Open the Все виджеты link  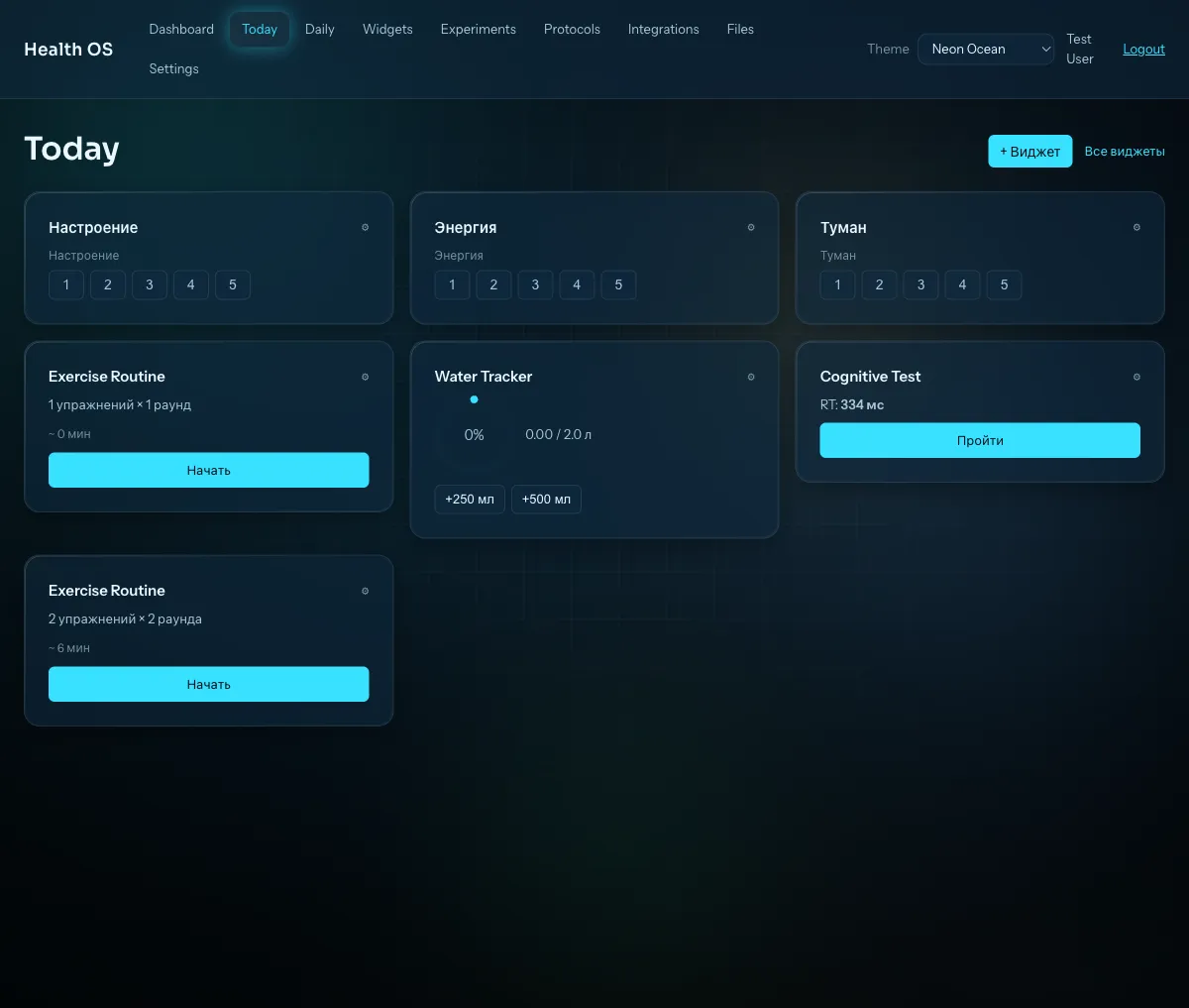point(1125,152)
